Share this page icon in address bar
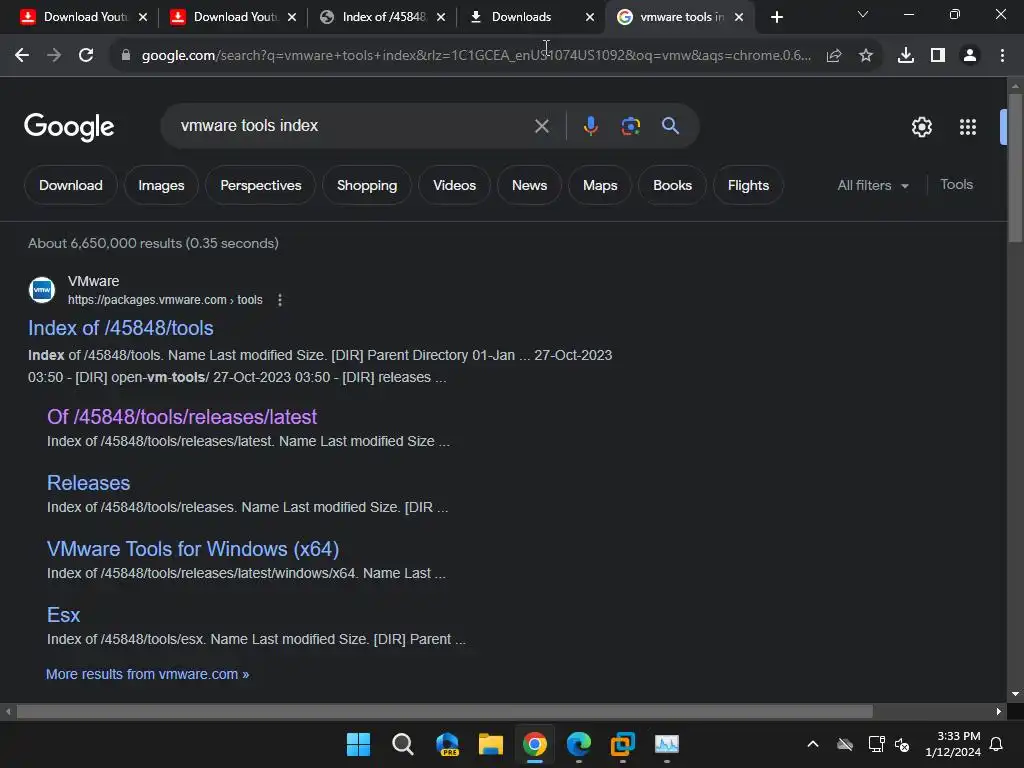Screen dimensions: 1024x768 (x=834, y=56)
